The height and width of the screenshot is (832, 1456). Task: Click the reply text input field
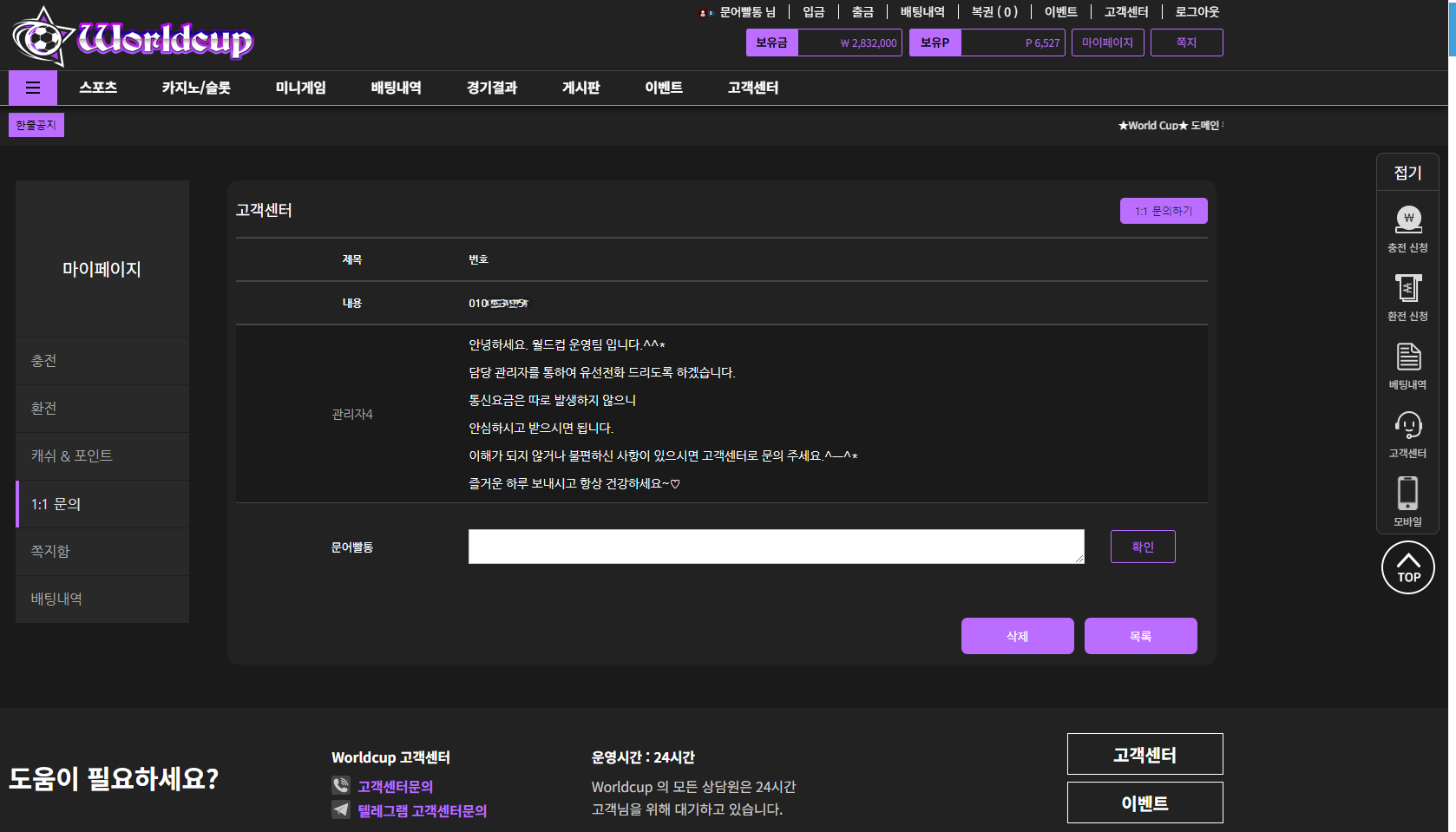pyautogui.click(x=776, y=547)
